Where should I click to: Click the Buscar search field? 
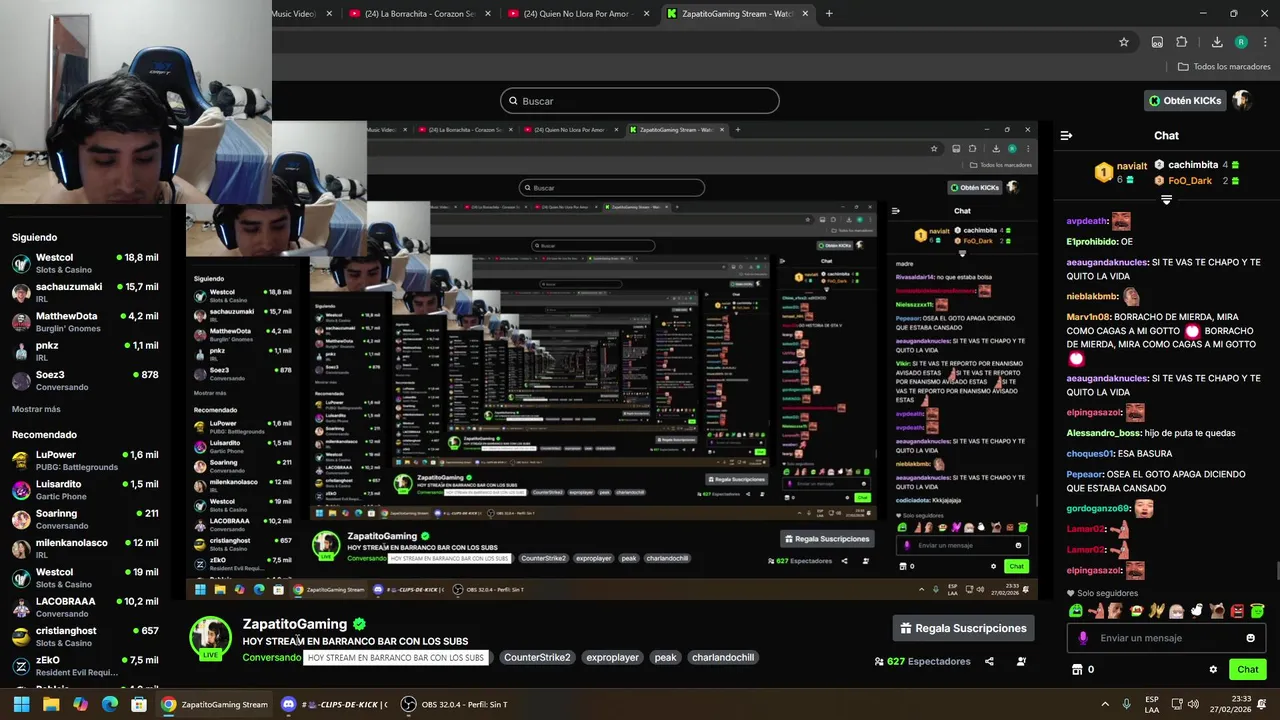(x=640, y=101)
